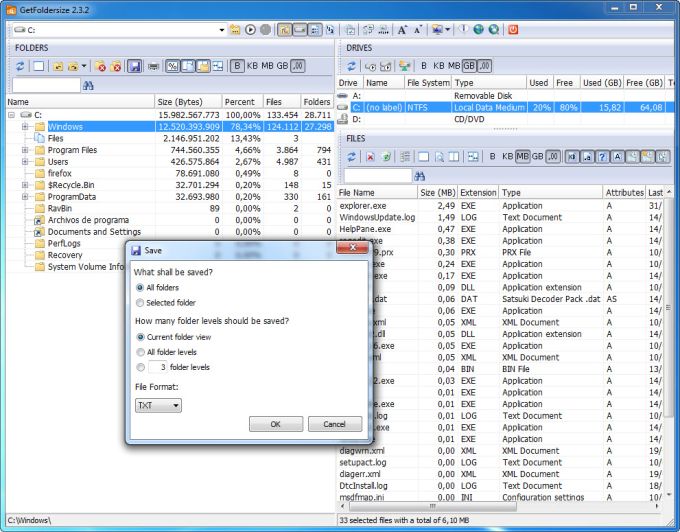This screenshot has height=532, width=680.
Task: Click the grey stop scan button
Action: click(x=265, y=29)
